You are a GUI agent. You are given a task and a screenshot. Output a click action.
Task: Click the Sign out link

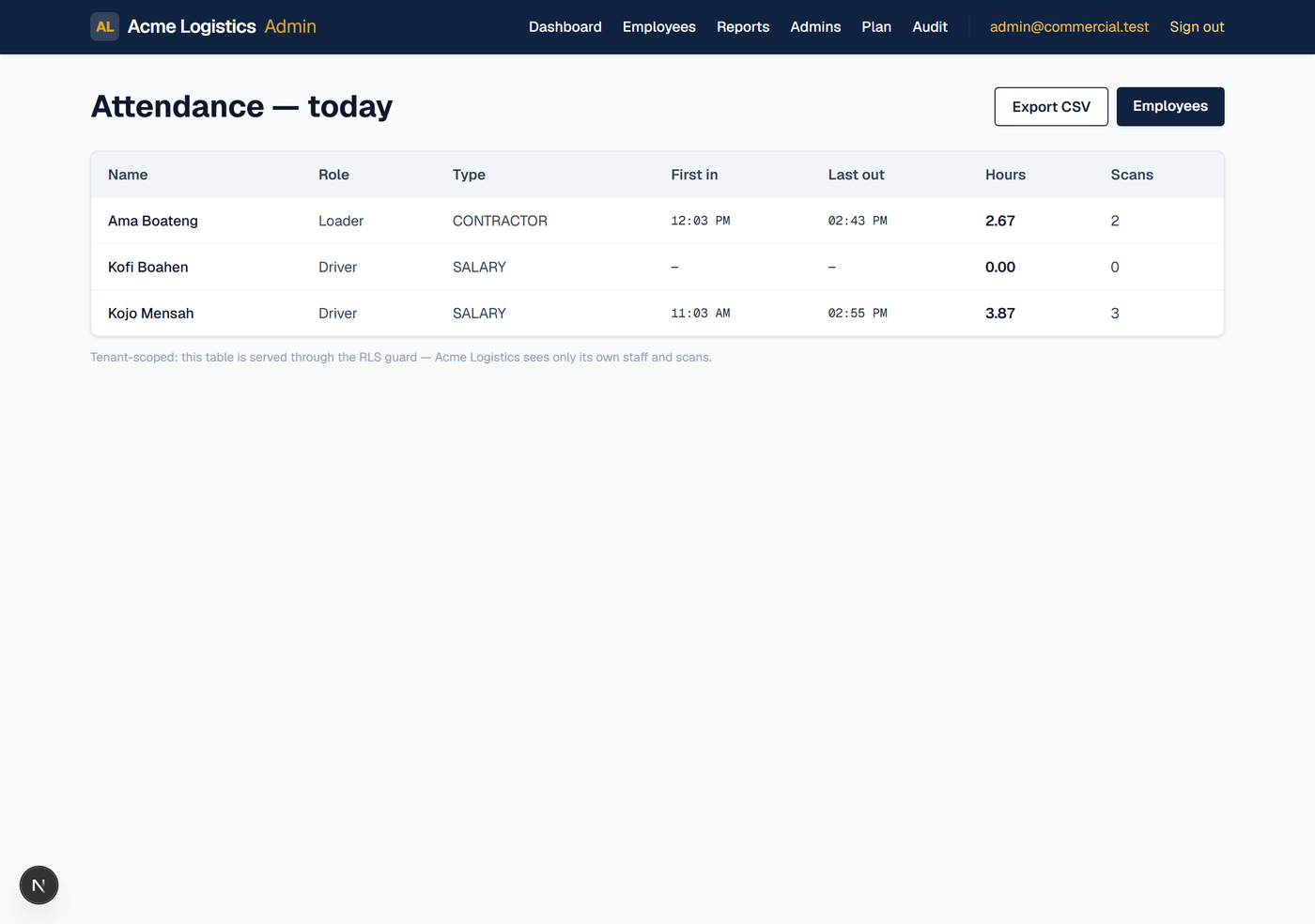pos(1197,27)
